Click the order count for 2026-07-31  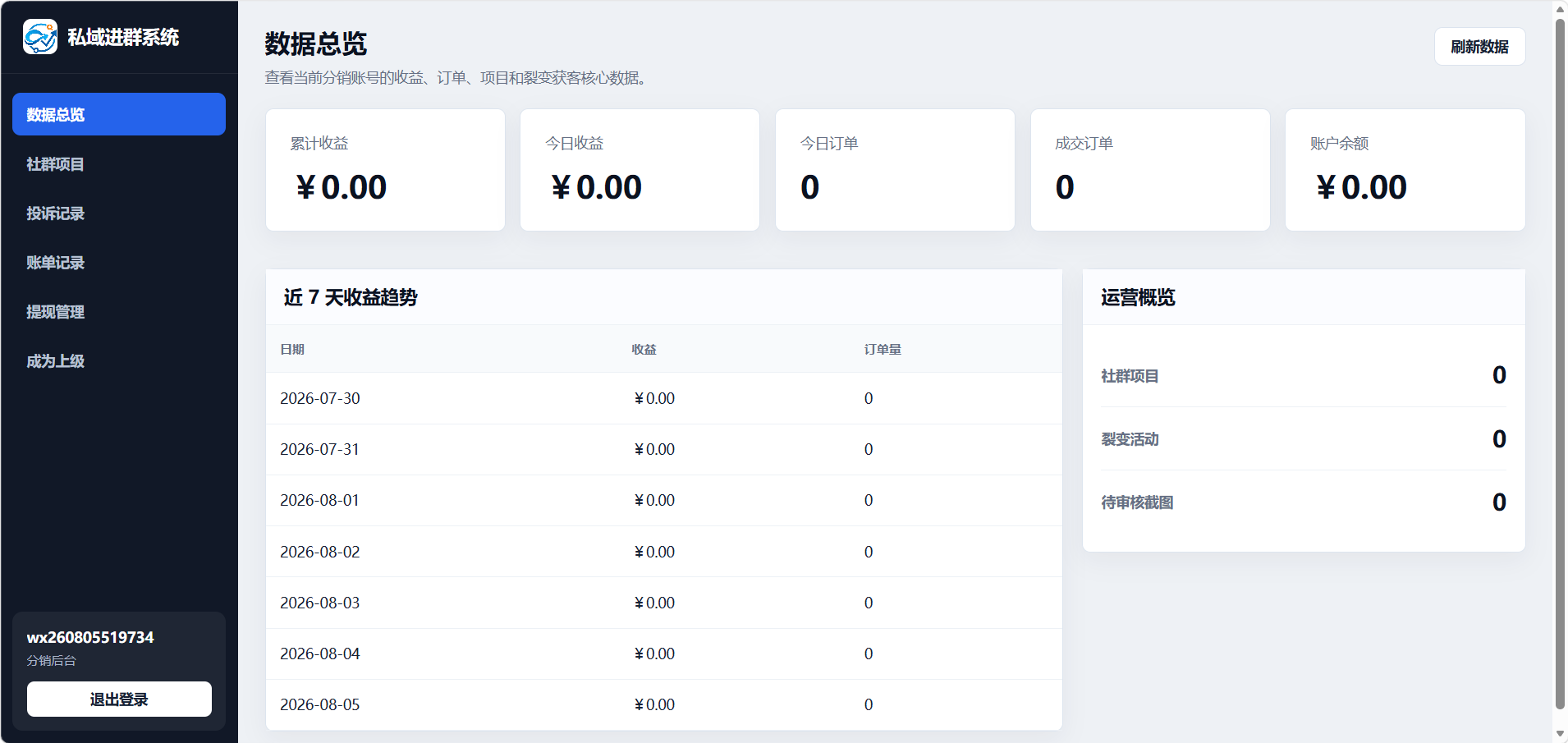pyautogui.click(x=869, y=449)
